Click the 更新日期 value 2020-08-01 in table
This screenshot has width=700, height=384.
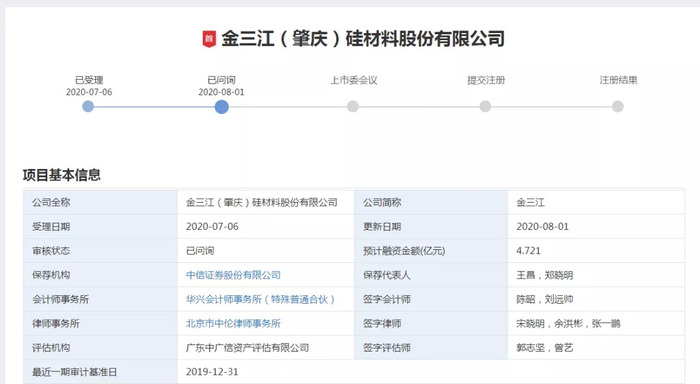pos(542,227)
